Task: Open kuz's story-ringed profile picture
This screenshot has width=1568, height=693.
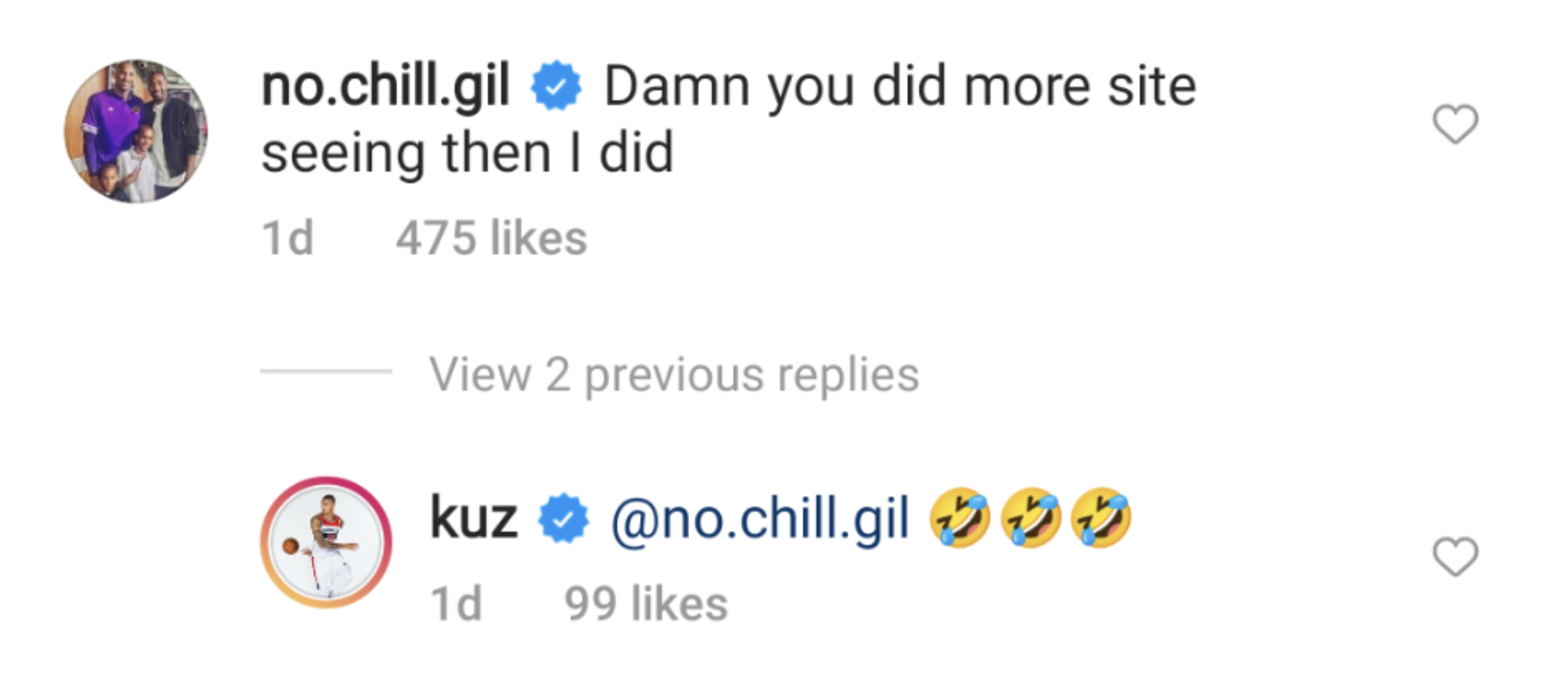Action: pyautogui.click(x=326, y=542)
